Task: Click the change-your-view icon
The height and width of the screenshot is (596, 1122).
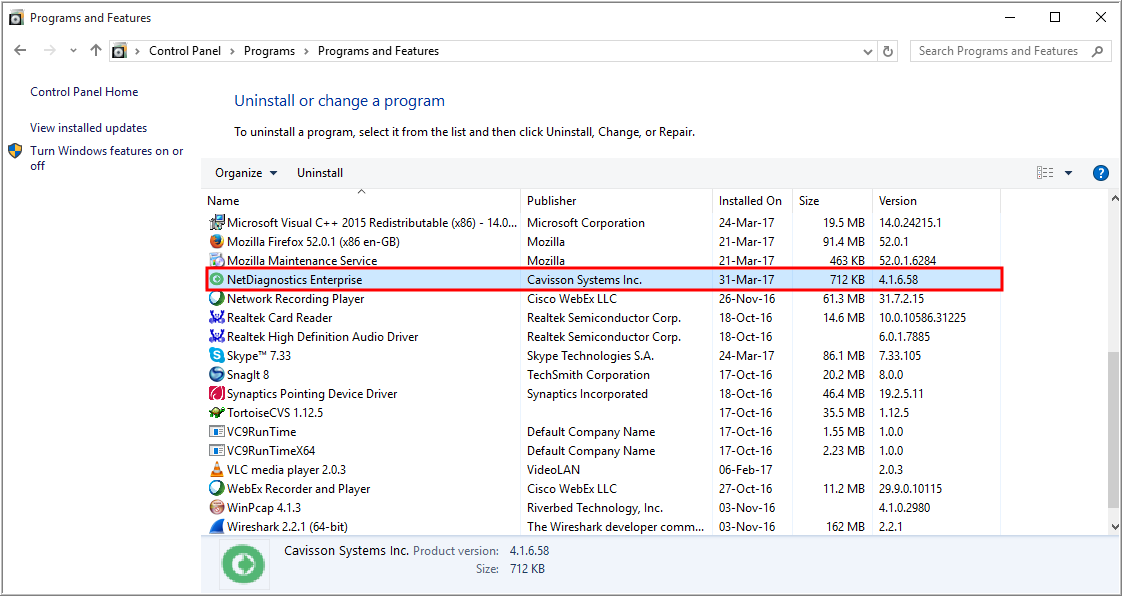Action: click(1045, 172)
